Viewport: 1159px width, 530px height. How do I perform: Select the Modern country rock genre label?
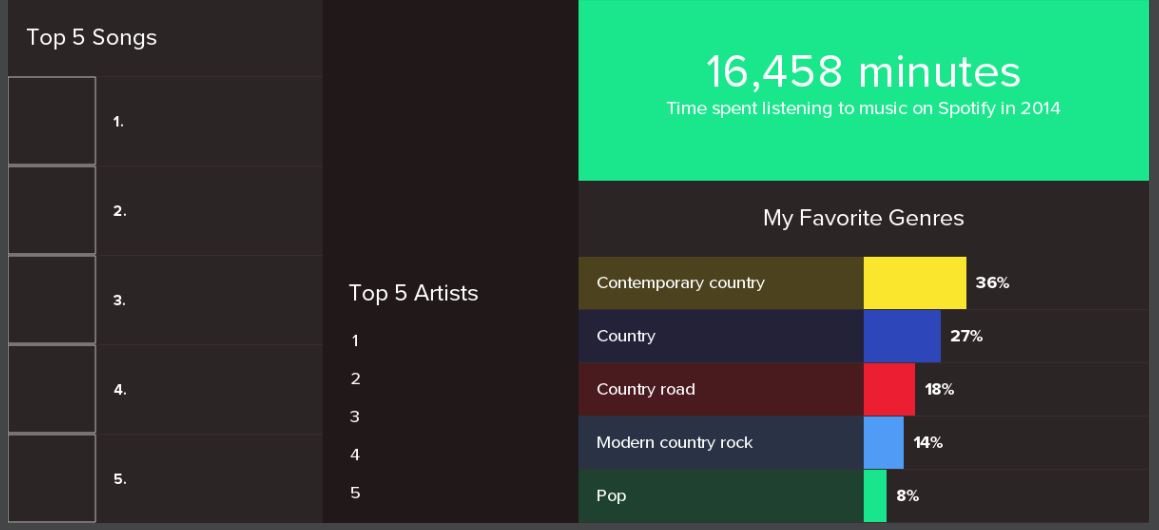point(674,442)
